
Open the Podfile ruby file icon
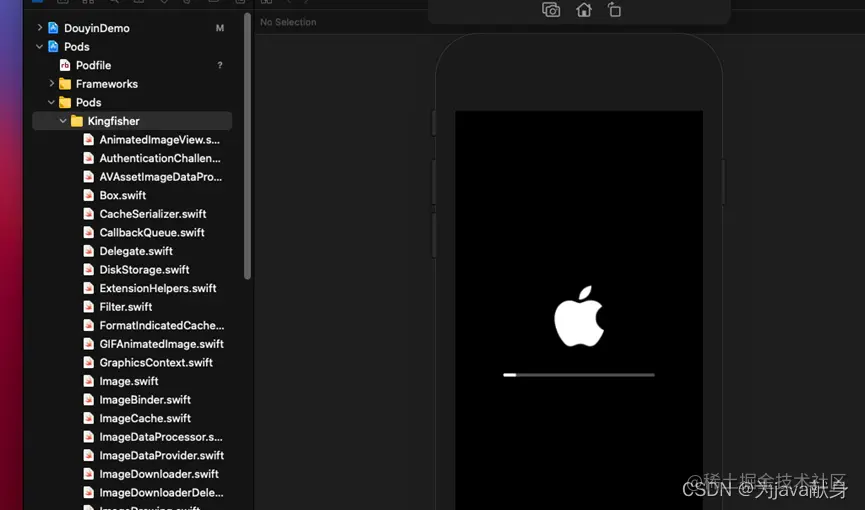tap(65, 65)
